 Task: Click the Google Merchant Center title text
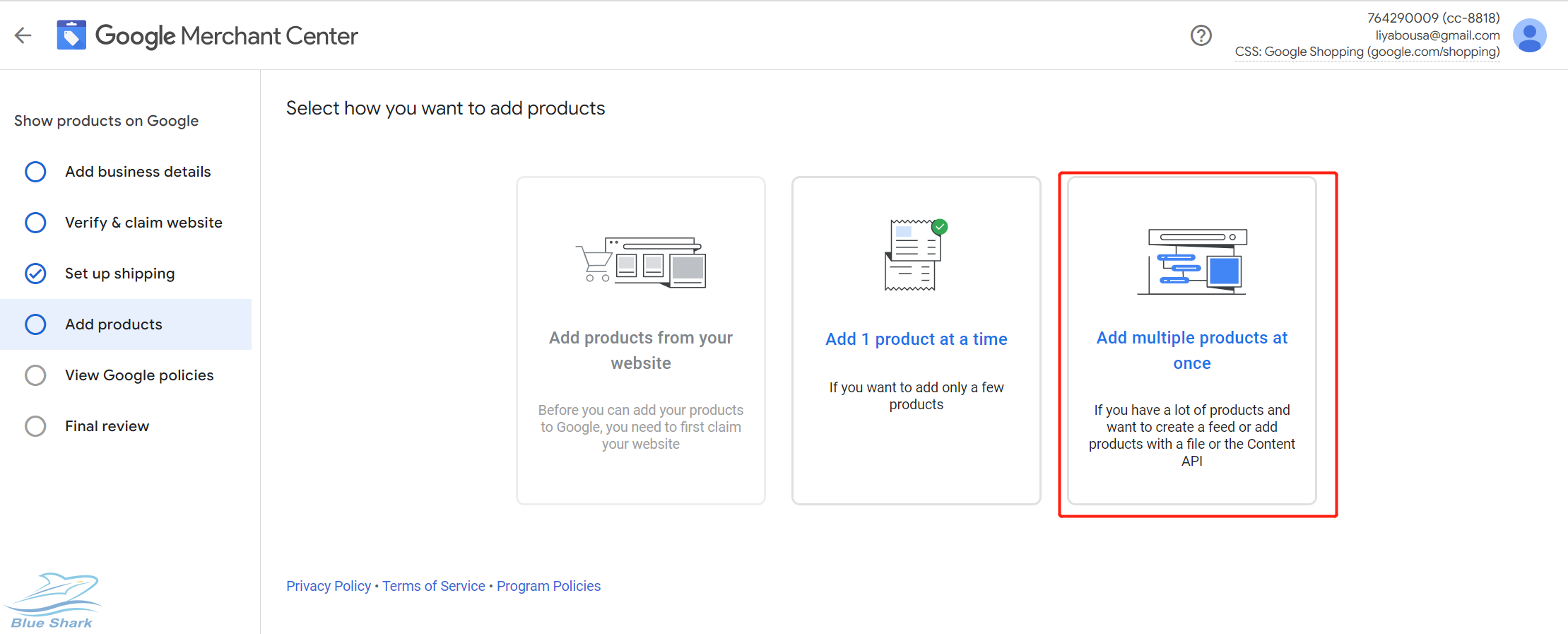[227, 36]
